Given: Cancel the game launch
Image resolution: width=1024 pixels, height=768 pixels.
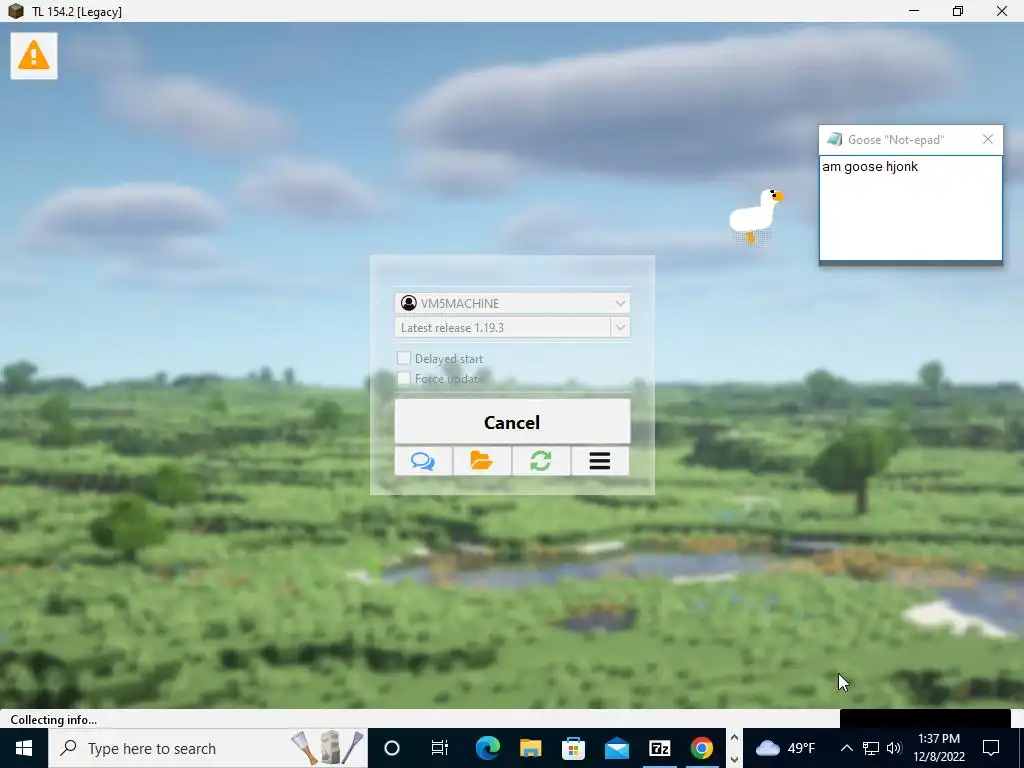Looking at the screenshot, I should point(512,422).
